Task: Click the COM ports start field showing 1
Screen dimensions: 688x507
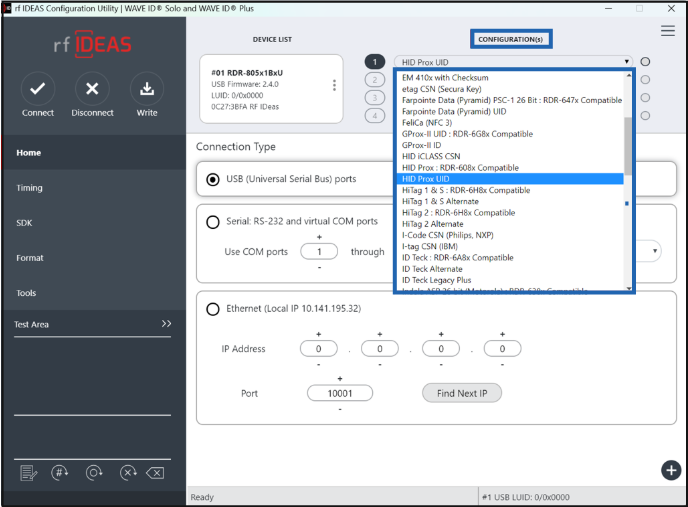Action: (x=319, y=252)
